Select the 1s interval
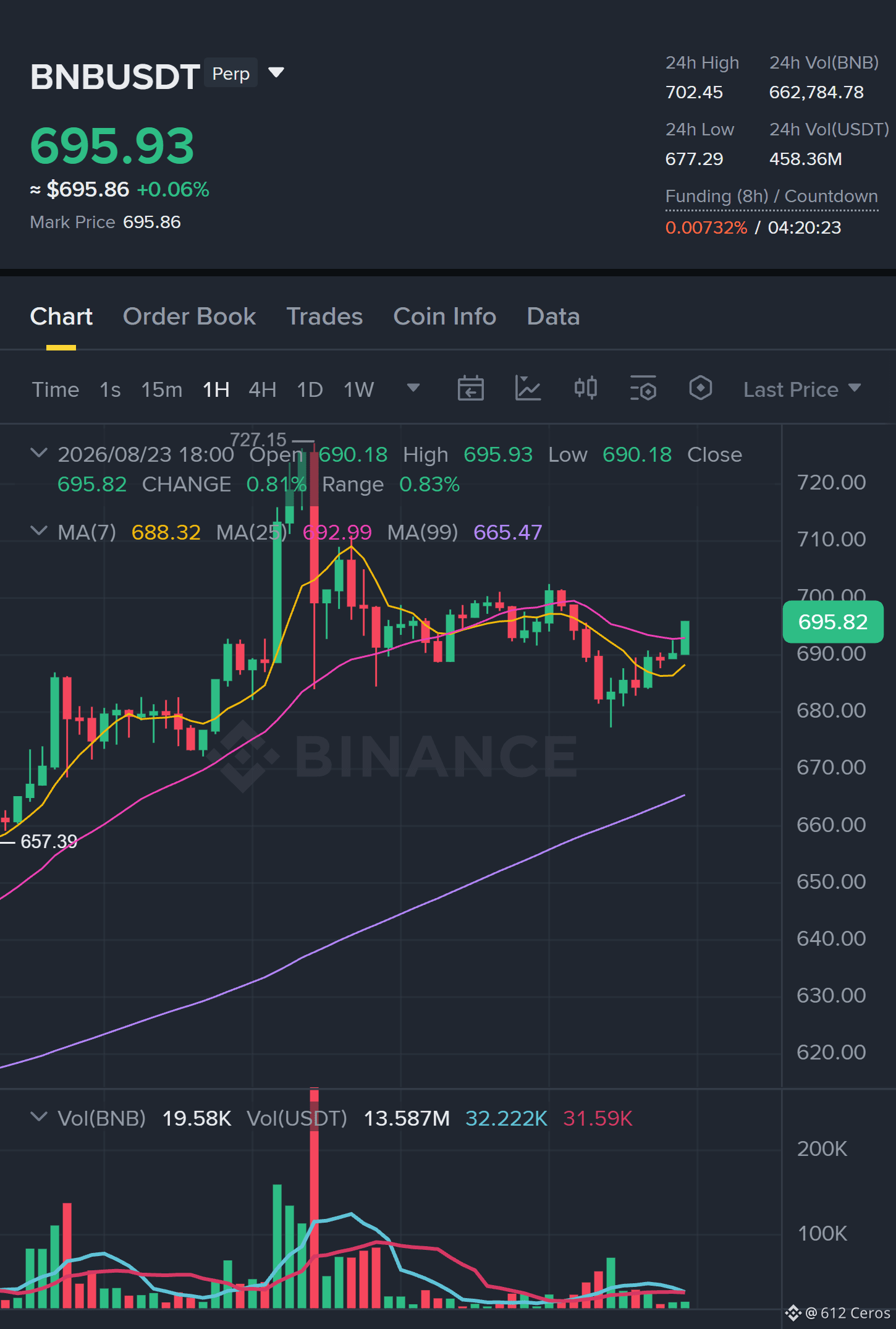 pos(110,389)
